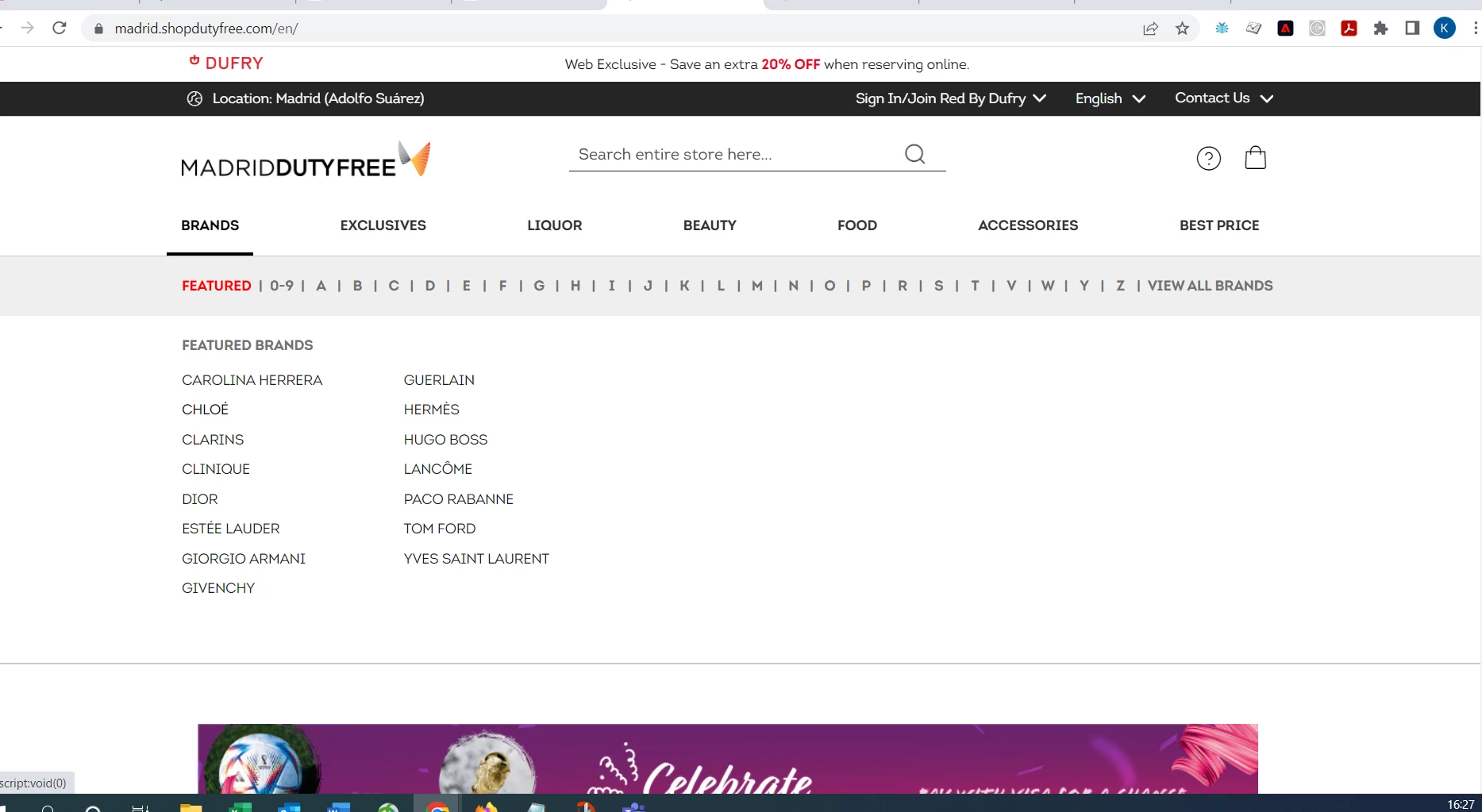The image size is (1482, 812).
Task: Open File Explorer from taskbar
Action: click(x=191, y=807)
